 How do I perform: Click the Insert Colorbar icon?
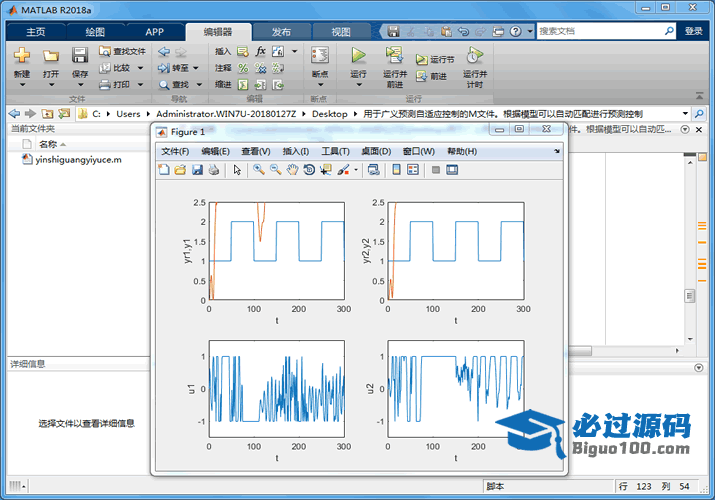coord(396,170)
